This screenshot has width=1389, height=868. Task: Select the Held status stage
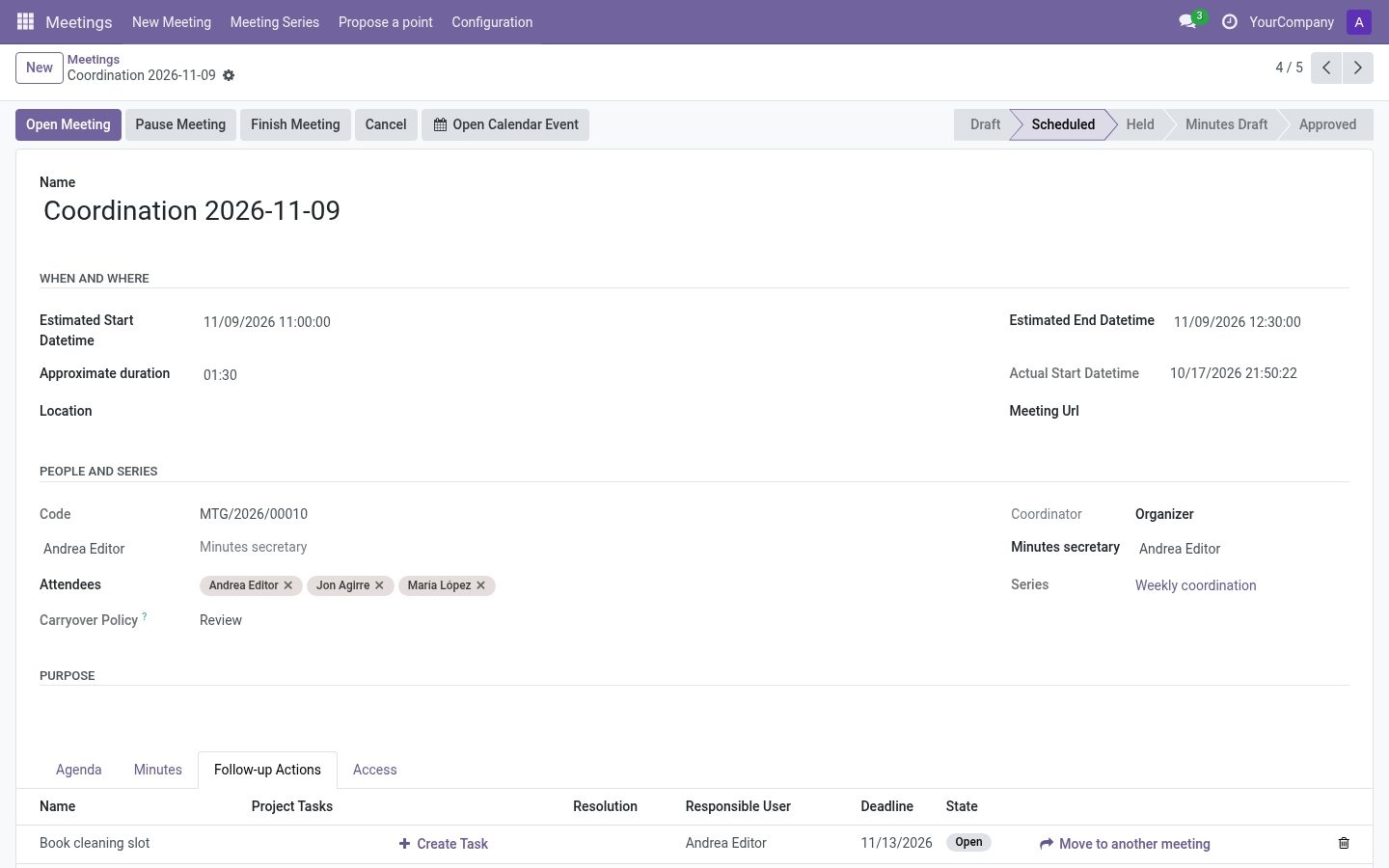[1140, 124]
